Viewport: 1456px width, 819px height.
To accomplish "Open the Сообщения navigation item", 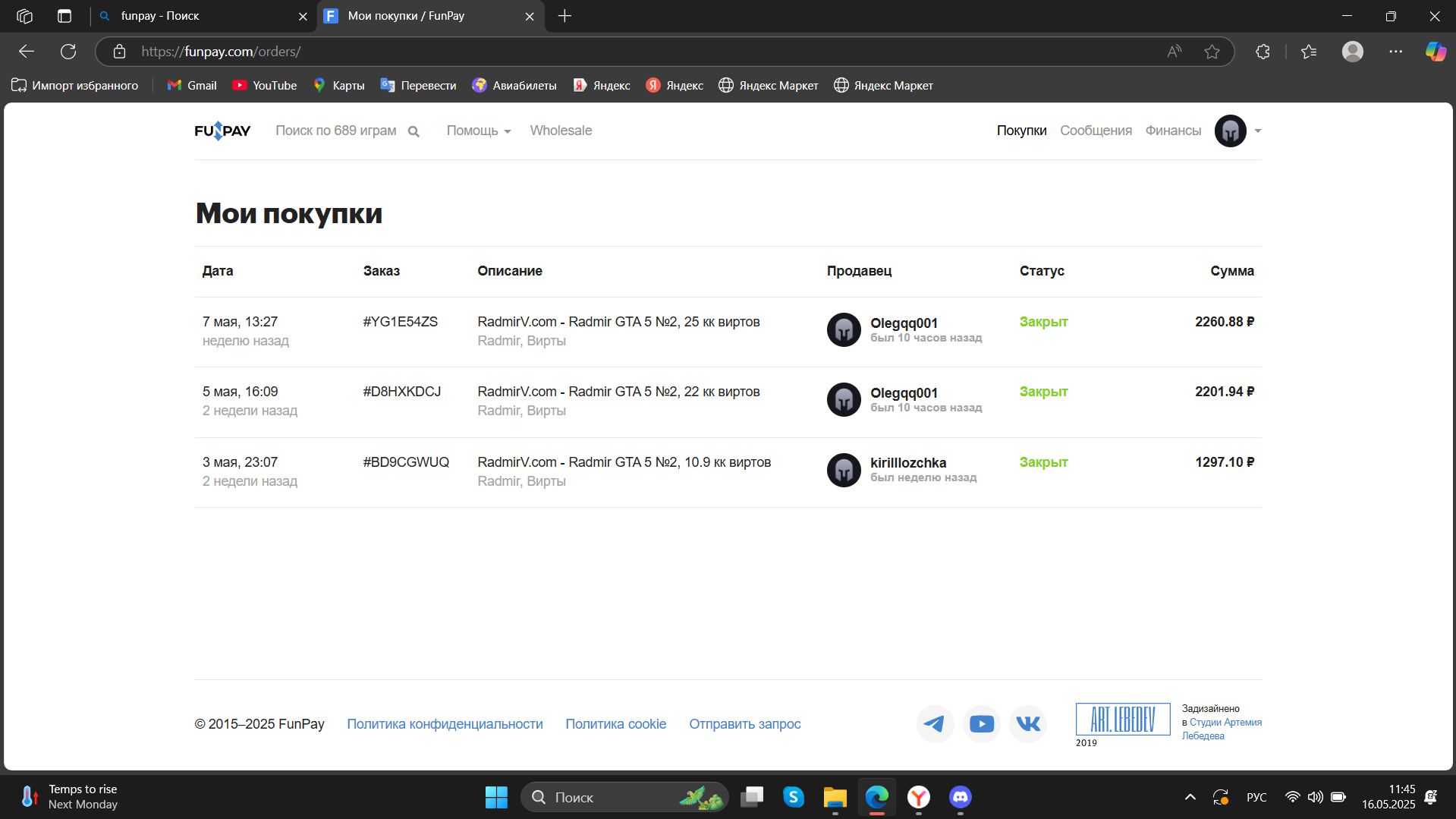I will pos(1096,131).
